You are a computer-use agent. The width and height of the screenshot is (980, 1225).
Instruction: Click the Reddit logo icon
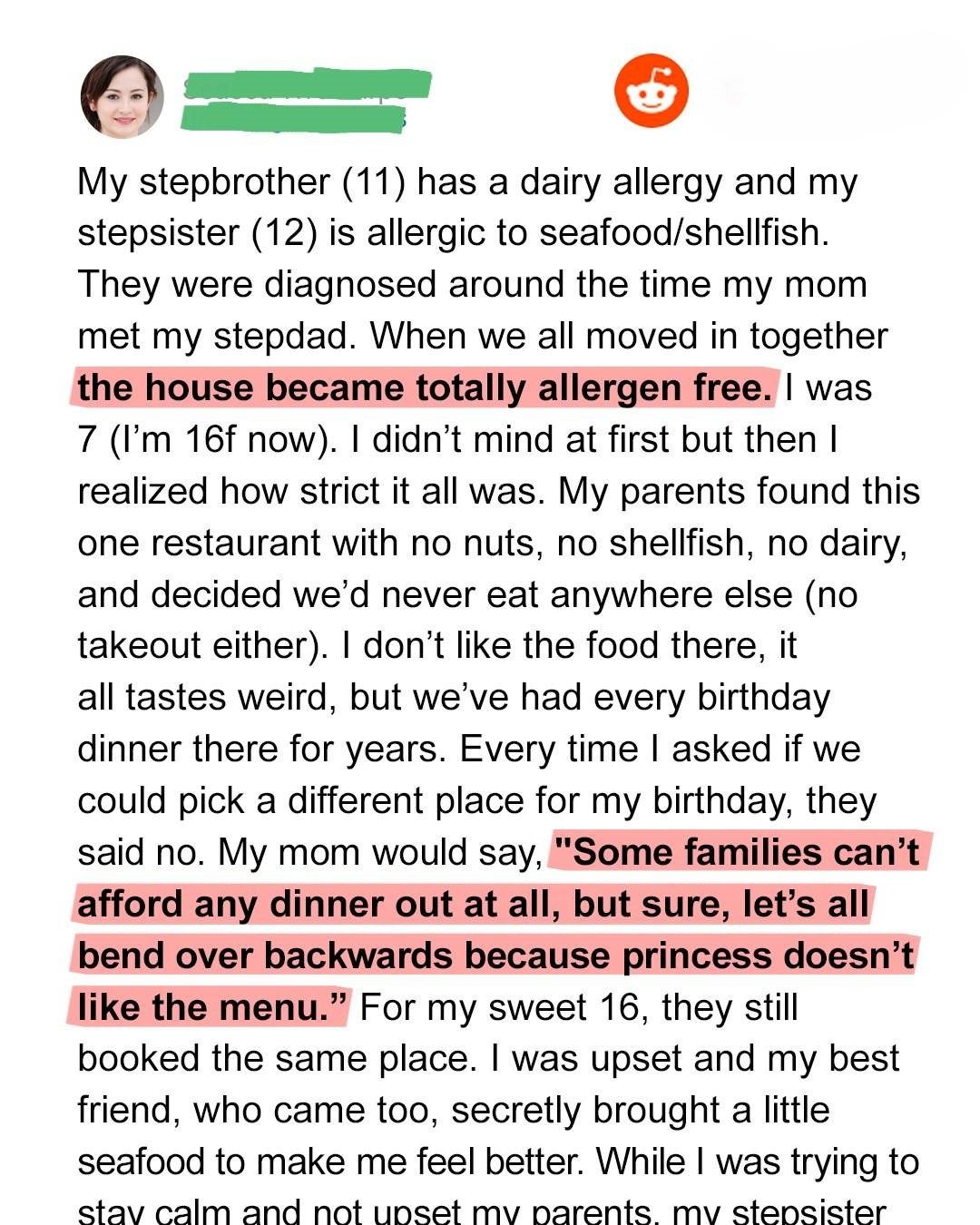click(x=651, y=91)
